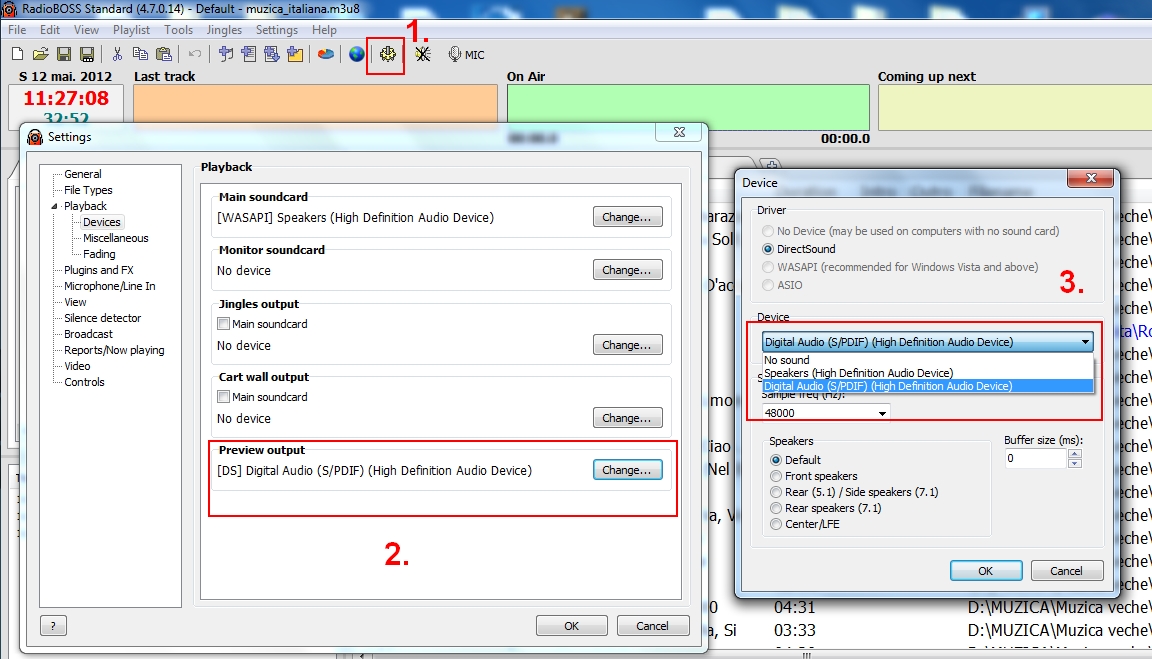Click the Undo arrow icon
Screen dimensions: 1152x659
pyautogui.click(x=195, y=54)
